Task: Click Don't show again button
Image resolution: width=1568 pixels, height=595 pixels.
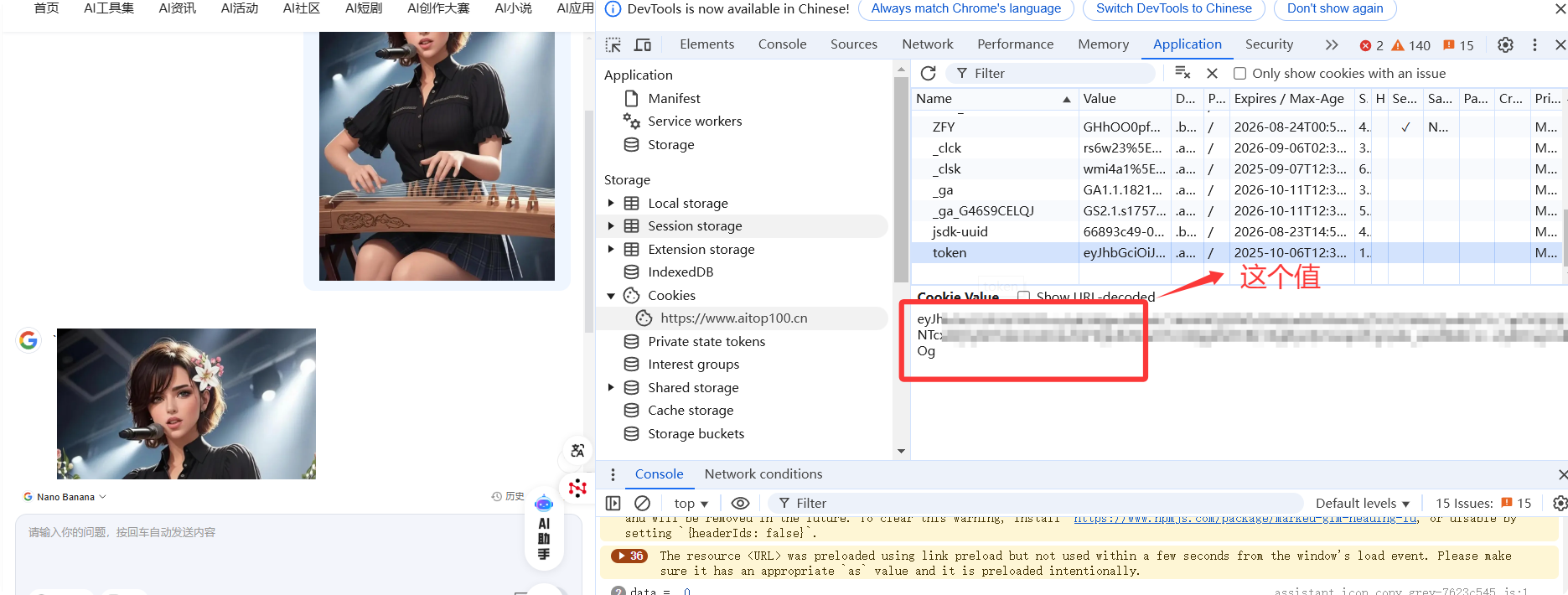Action: [x=1335, y=8]
